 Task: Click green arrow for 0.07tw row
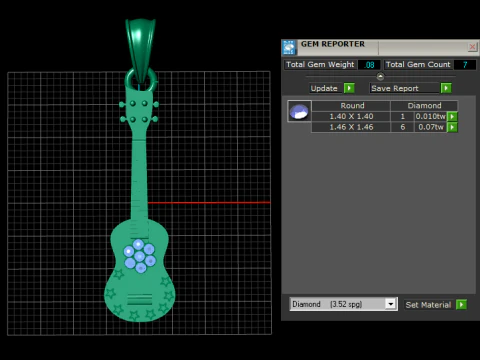point(452,127)
